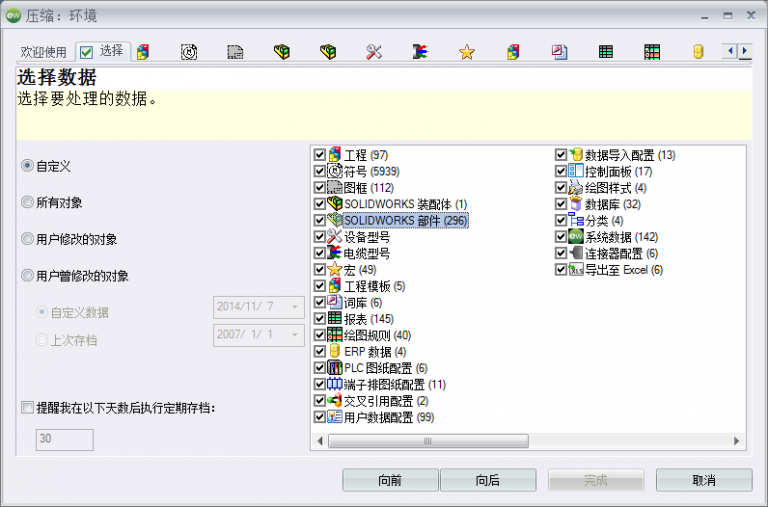The height and width of the screenshot is (507, 768).
Task: Click the 工程 (97) list icon
Action: tap(335, 155)
